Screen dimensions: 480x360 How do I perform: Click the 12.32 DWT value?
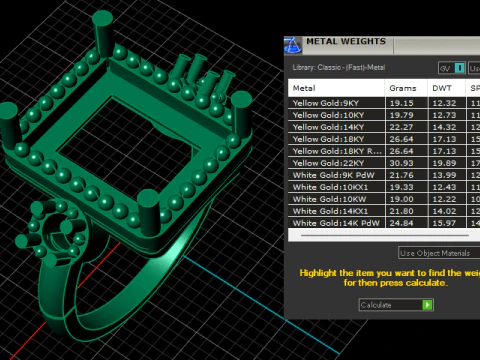point(444,103)
